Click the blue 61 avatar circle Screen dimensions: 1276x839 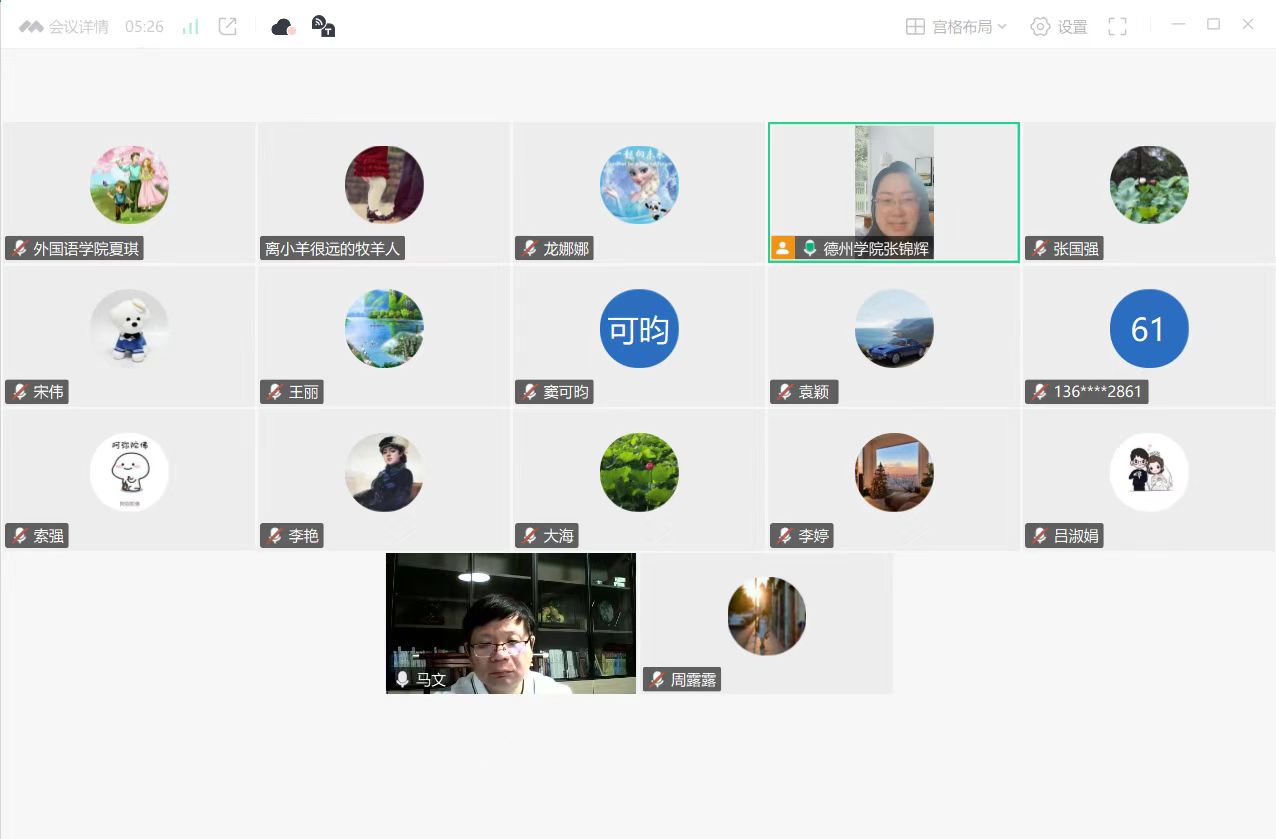click(1149, 329)
